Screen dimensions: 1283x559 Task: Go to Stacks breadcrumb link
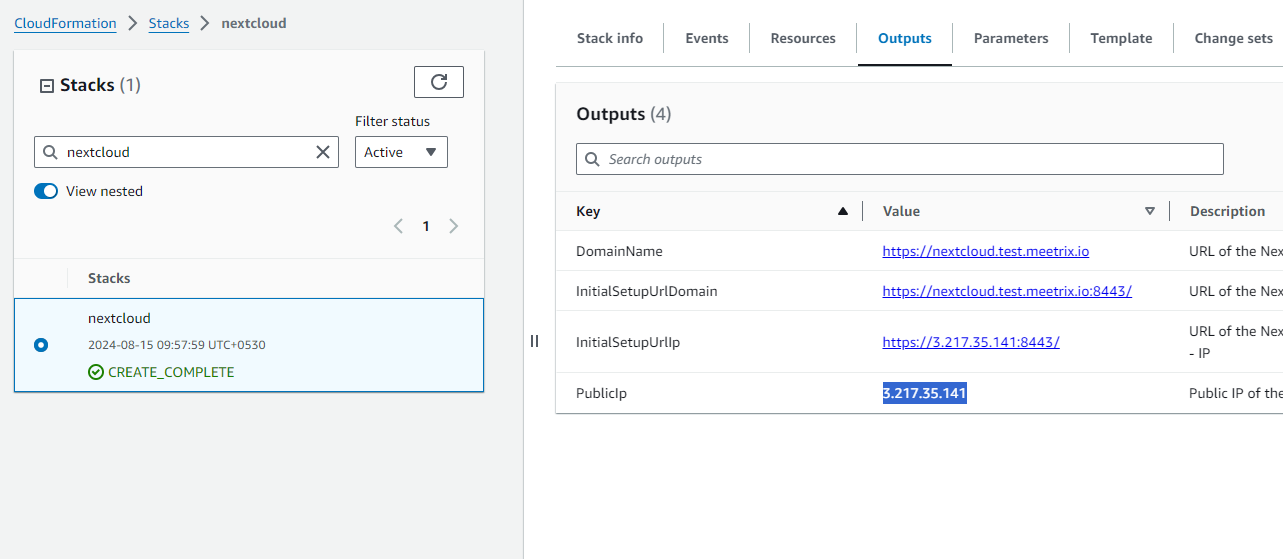click(x=169, y=23)
